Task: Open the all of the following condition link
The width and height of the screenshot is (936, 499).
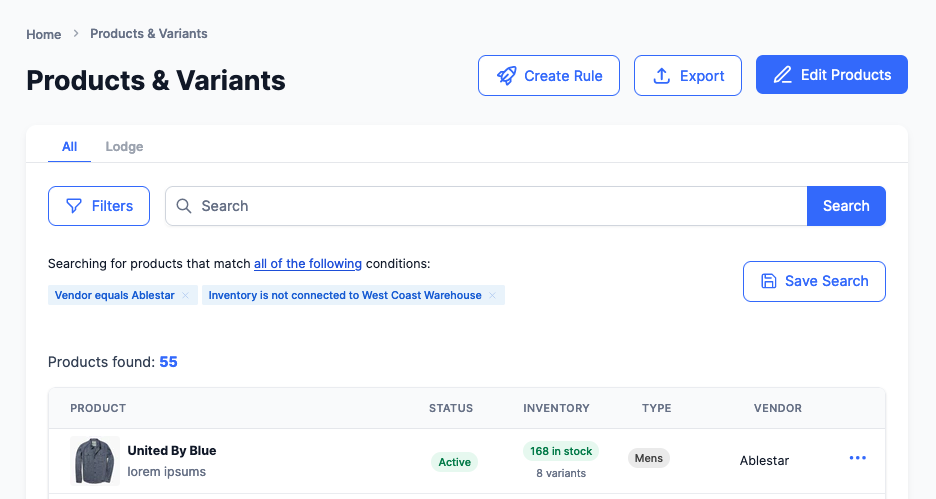Action: point(308,264)
